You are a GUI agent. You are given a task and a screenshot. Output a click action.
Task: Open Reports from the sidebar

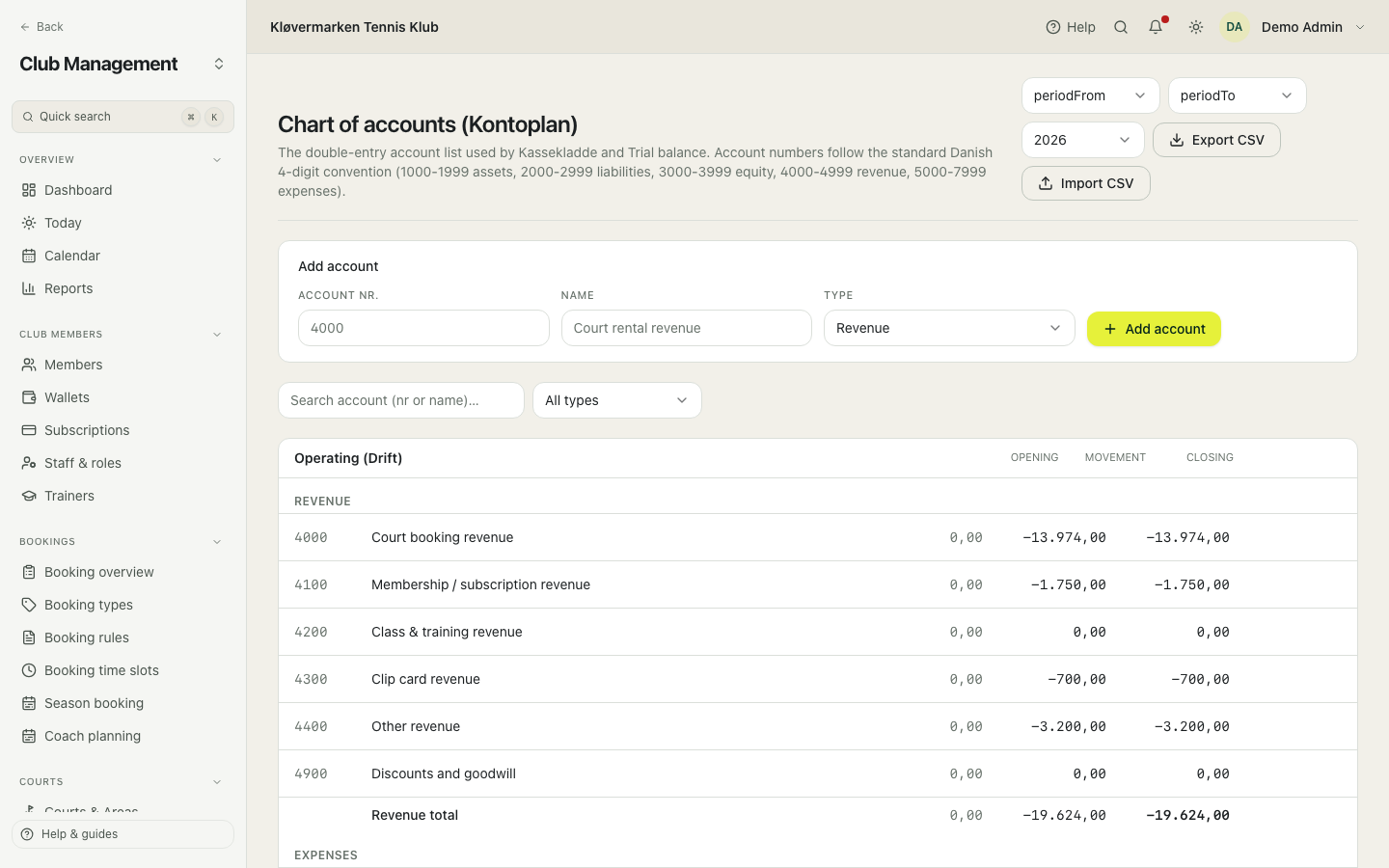pyautogui.click(x=123, y=288)
